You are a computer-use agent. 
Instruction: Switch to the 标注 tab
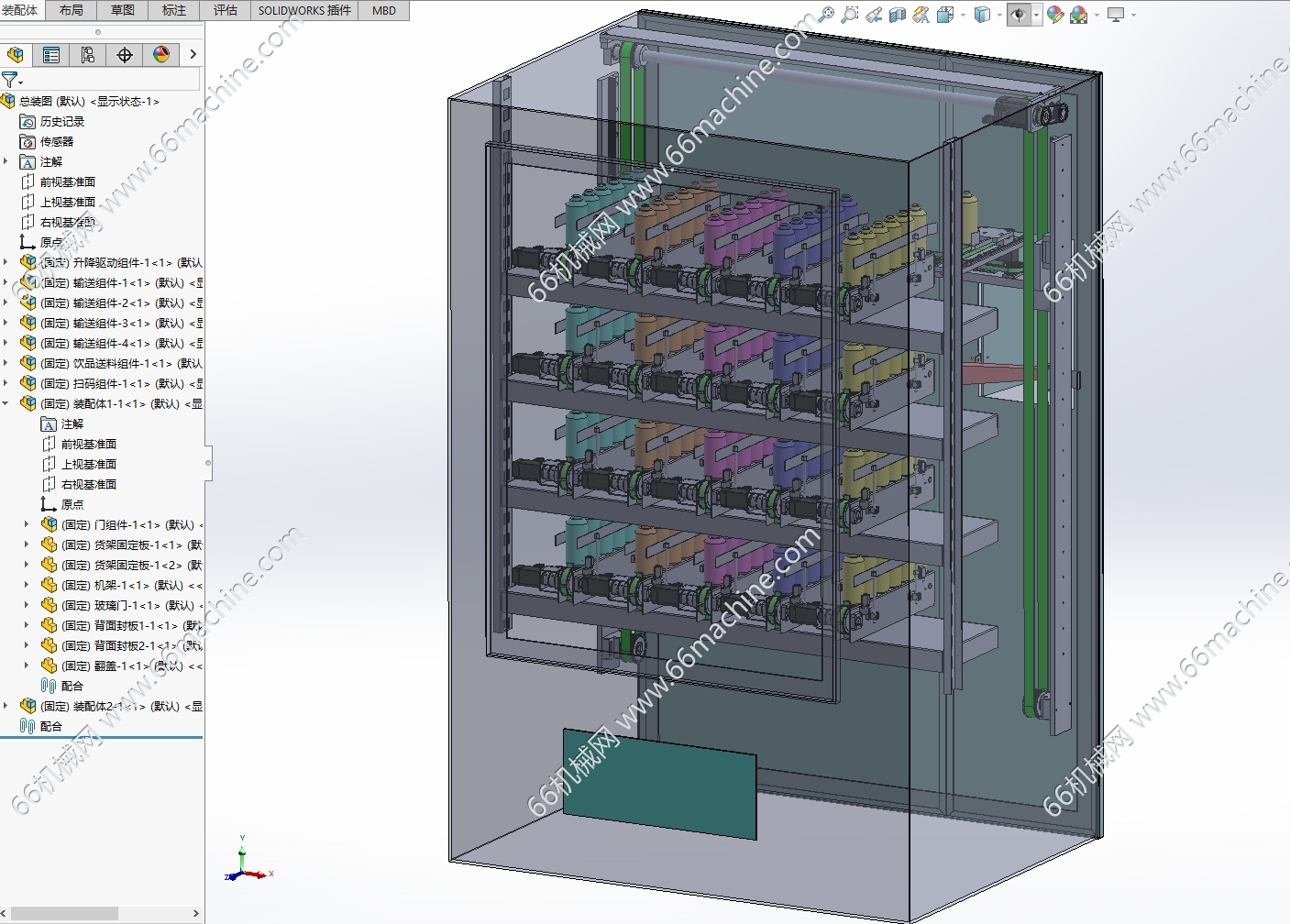173,10
